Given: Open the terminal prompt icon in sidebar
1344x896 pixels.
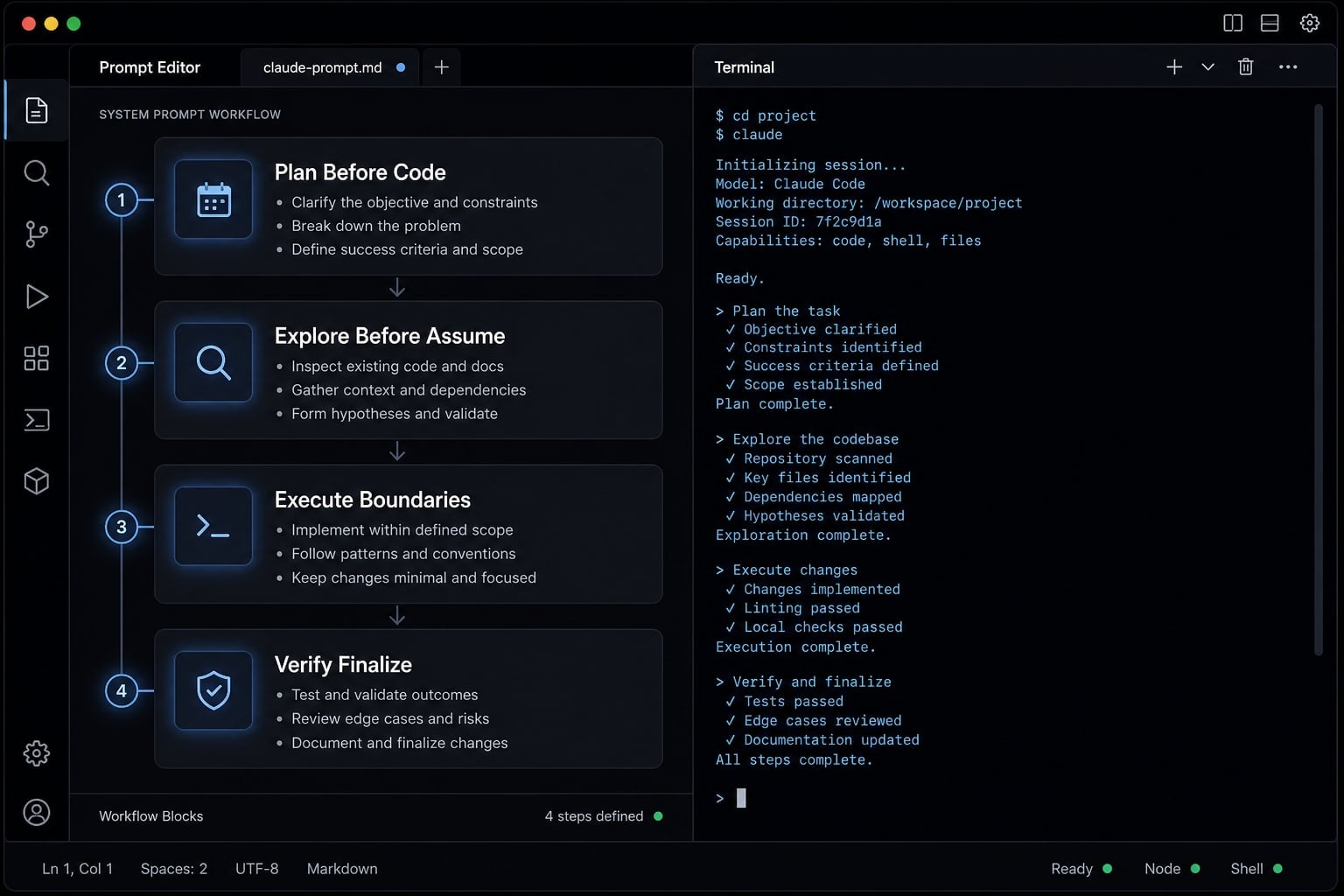Looking at the screenshot, I should [x=37, y=420].
